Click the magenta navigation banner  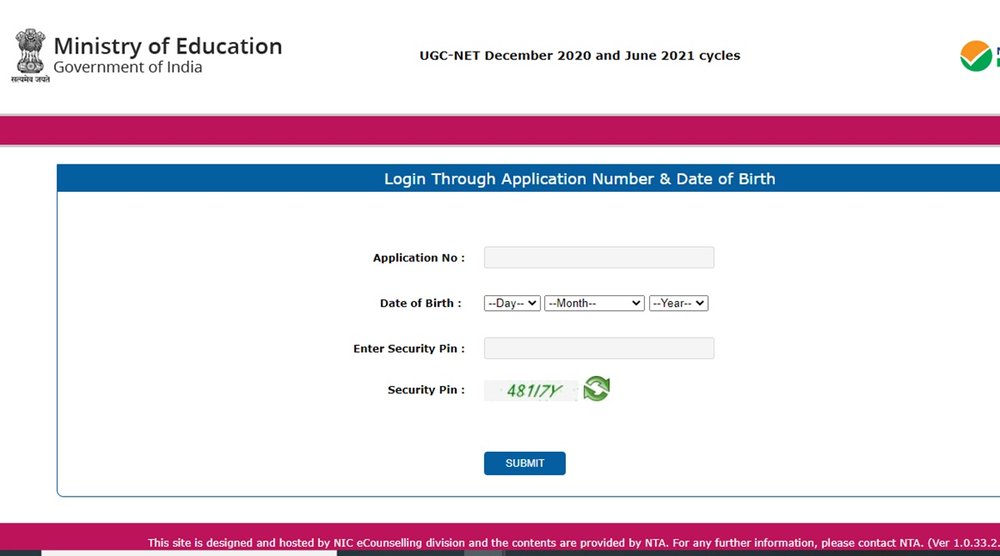pyautogui.click(x=500, y=131)
